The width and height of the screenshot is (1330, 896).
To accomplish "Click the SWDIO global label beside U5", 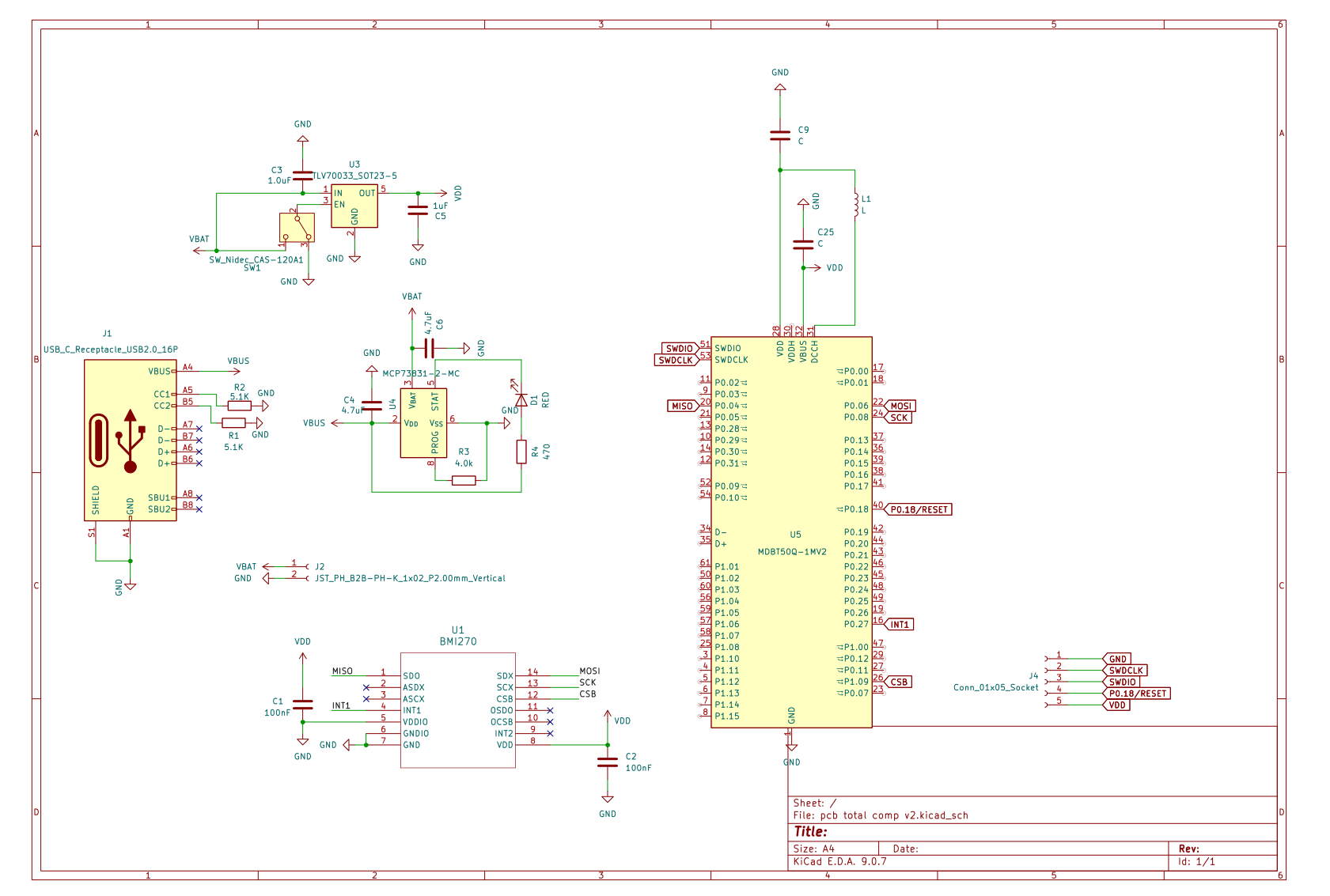I will point(680,348).
